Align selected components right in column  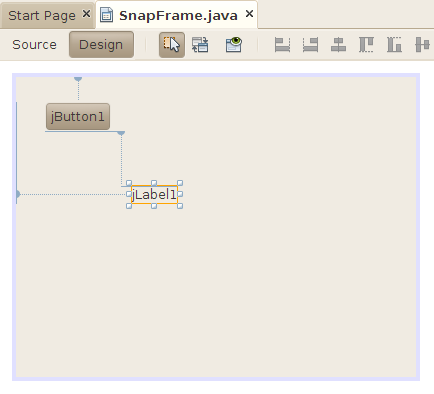(310, 45)
